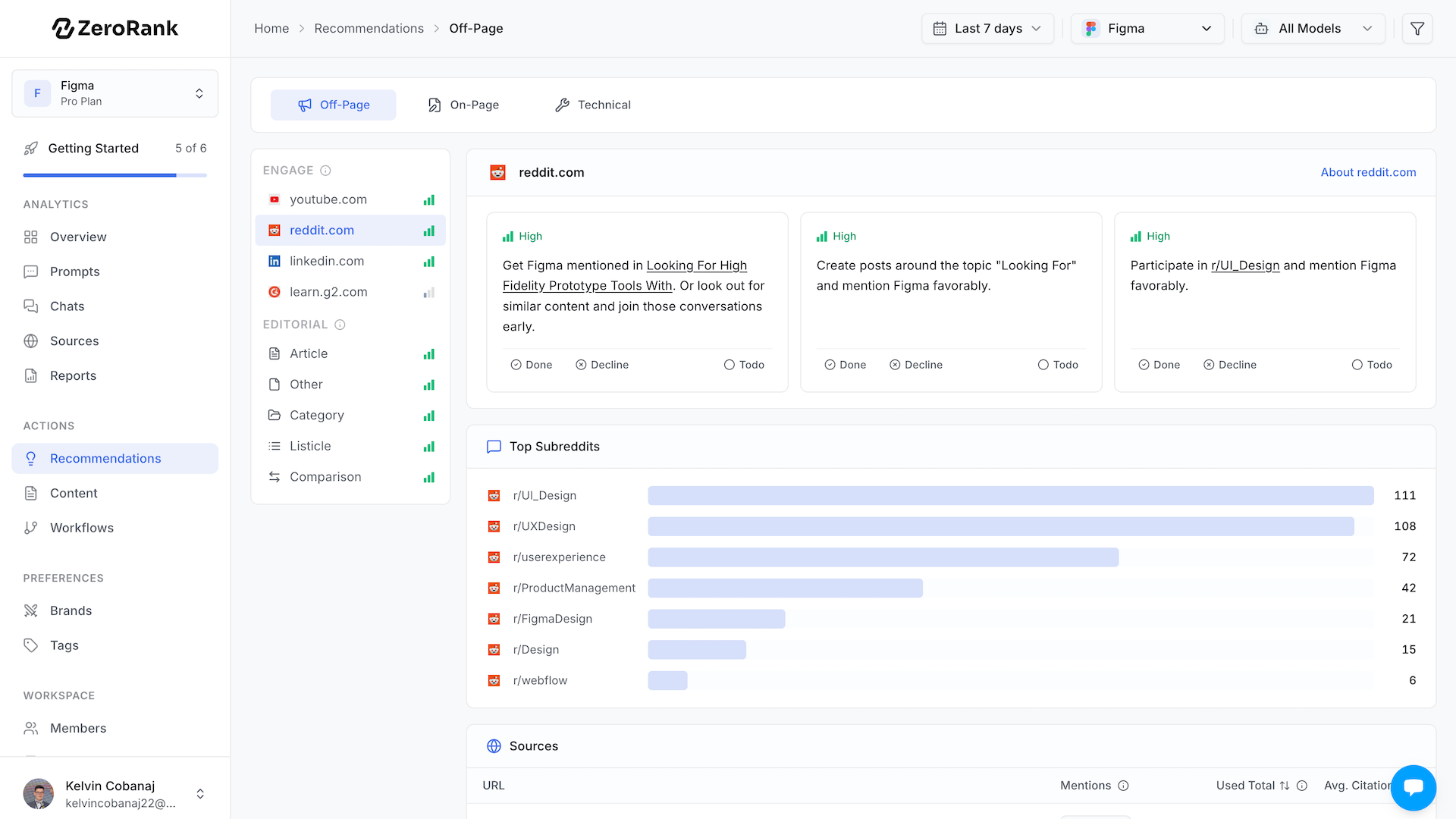The height and width of the screenshot is (819, 1456).
Task: Click the reddit.com header logo icon
Action: tap(497, 172)
